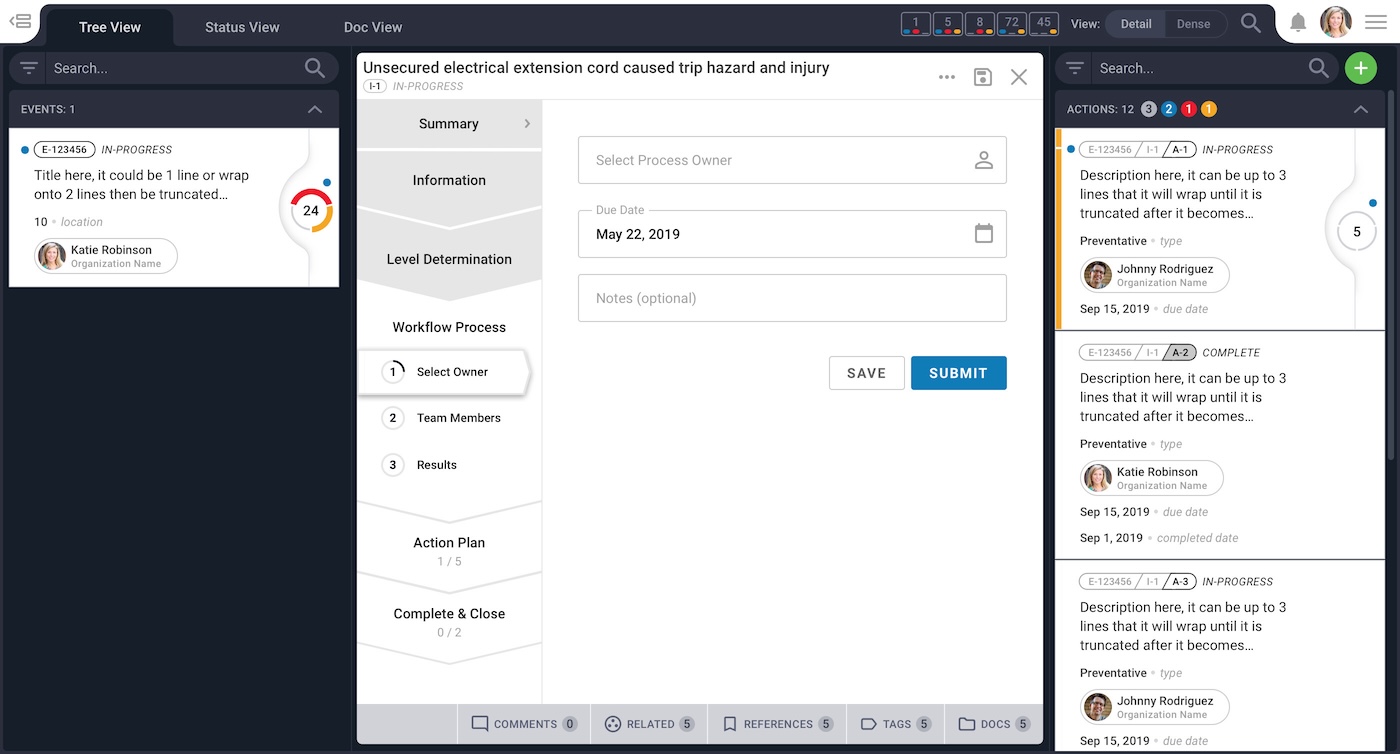Click the save disk icon in incident header
Viewport: 1400px width, 754px height.
[983, 77]
